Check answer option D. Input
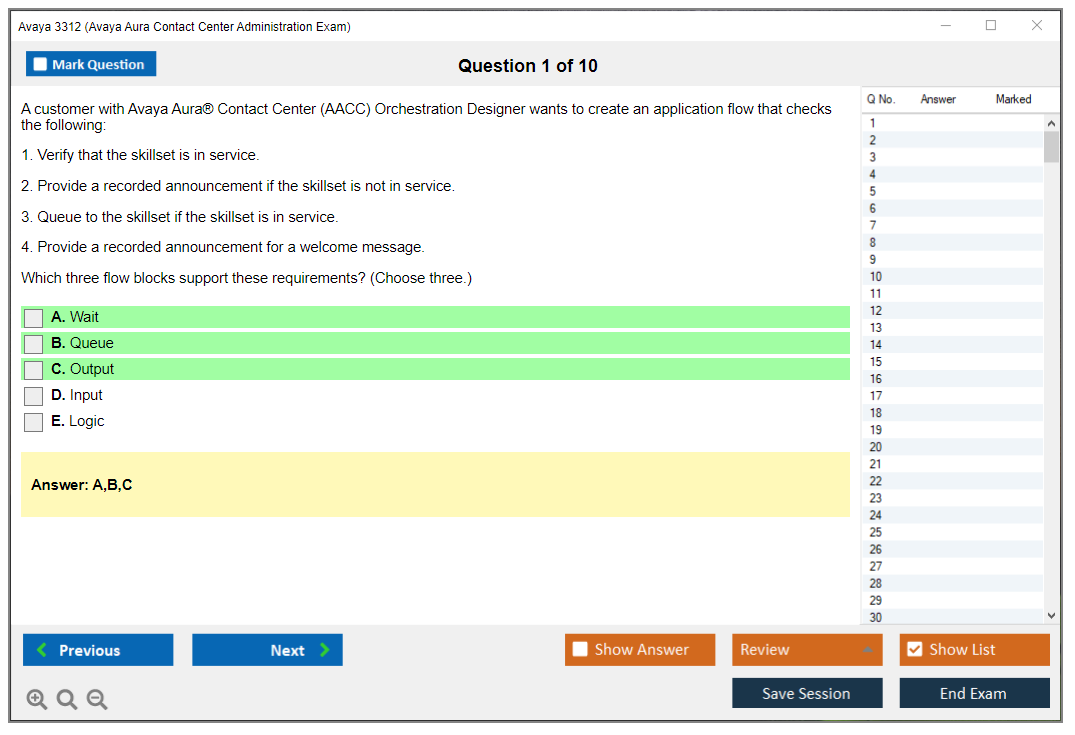 34,396
